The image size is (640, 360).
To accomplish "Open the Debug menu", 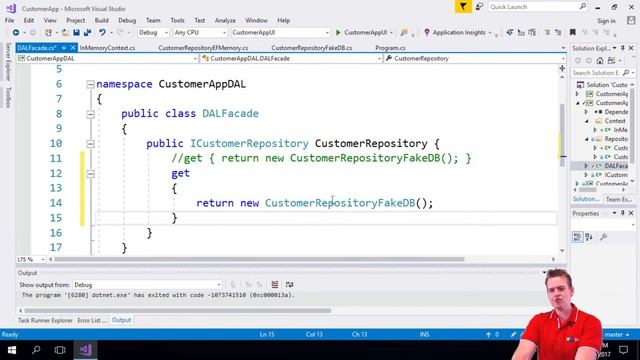I will coord(127,20).
